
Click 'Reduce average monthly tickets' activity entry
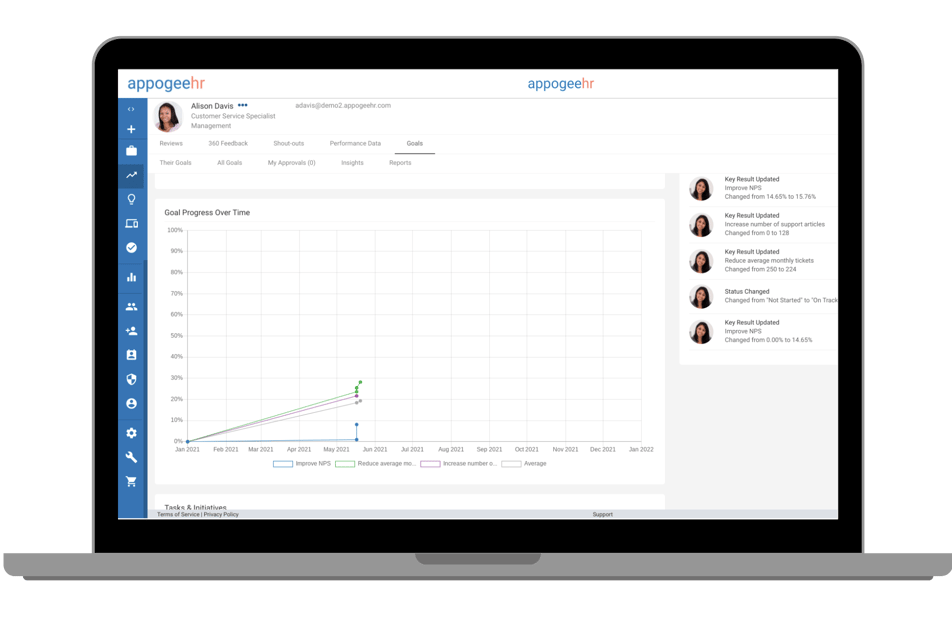[763, 260]
